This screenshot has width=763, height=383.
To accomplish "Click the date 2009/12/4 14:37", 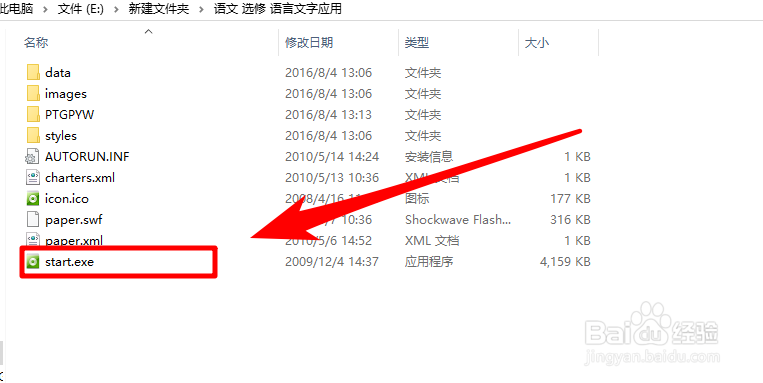I will tap(332, 262).
